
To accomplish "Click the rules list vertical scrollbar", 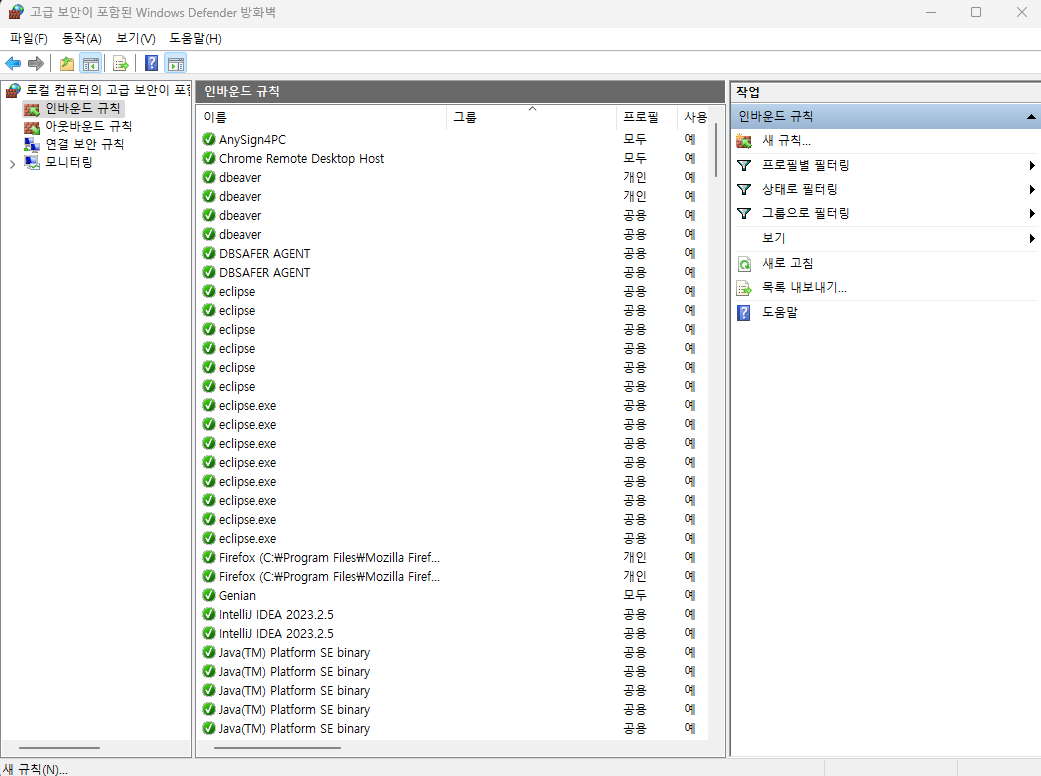I will pos(716,150).
